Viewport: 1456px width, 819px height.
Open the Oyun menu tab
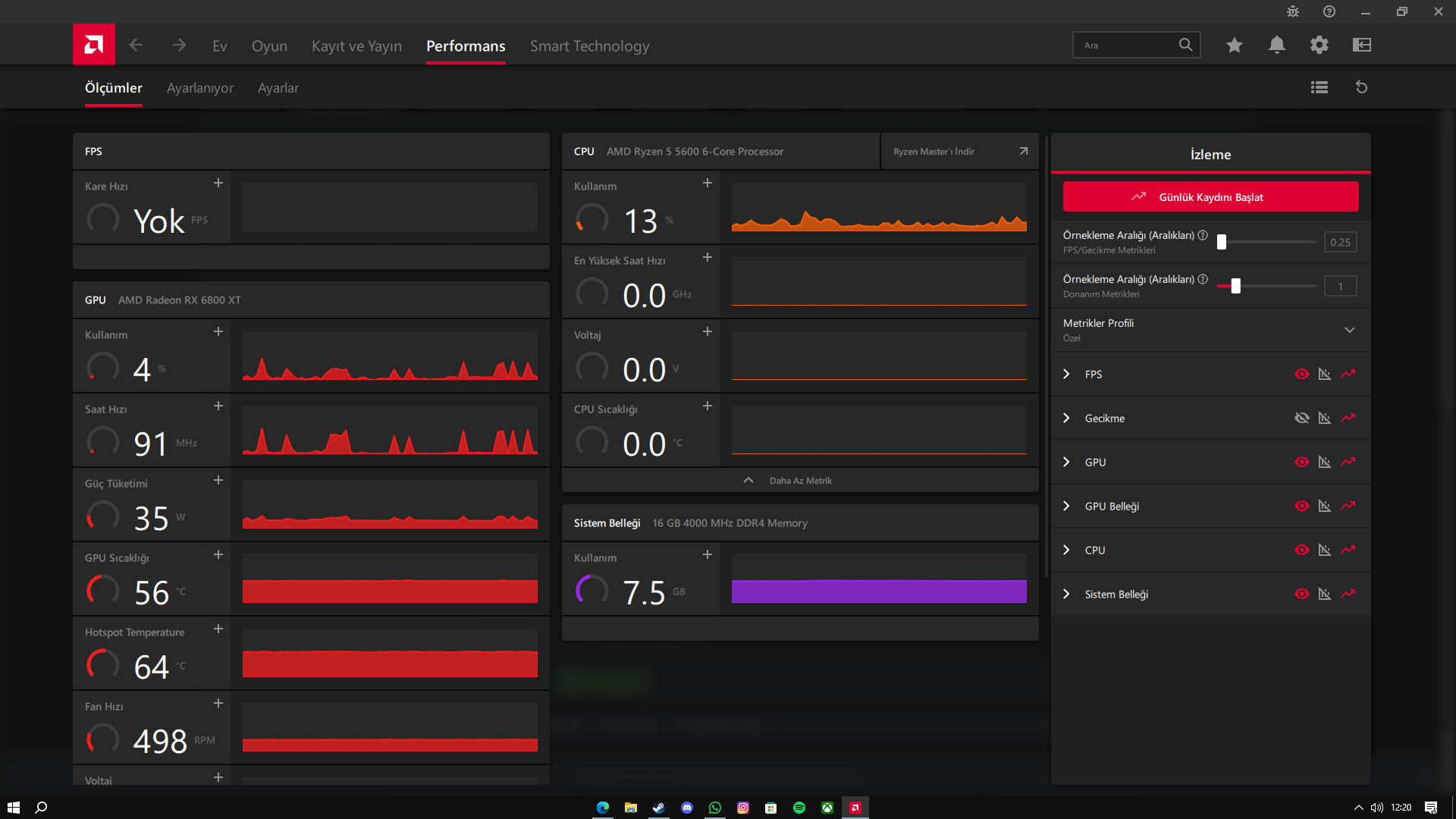[x=269, y=46]
